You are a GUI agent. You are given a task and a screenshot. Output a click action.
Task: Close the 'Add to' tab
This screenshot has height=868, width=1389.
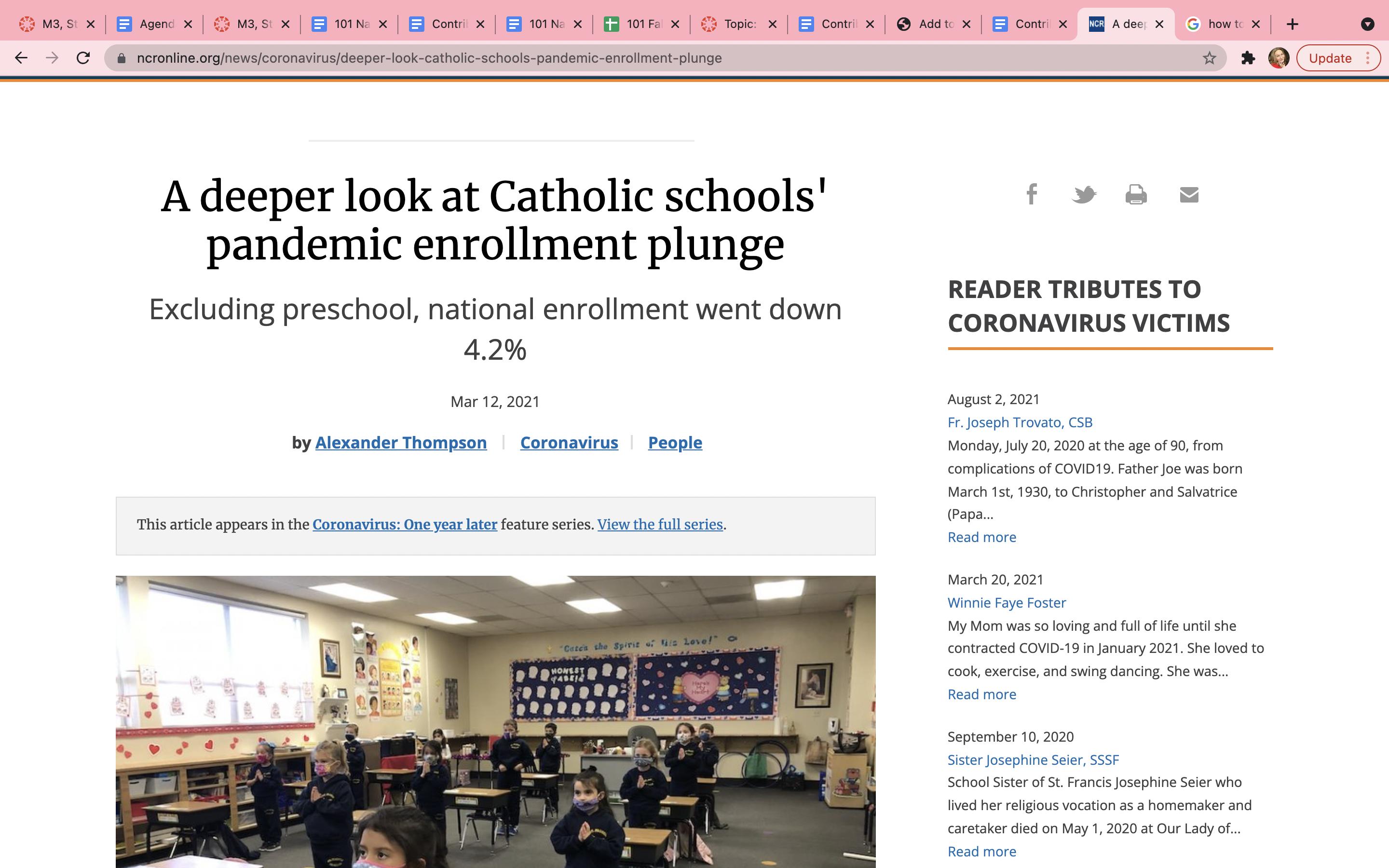click(x=967, y=24)
